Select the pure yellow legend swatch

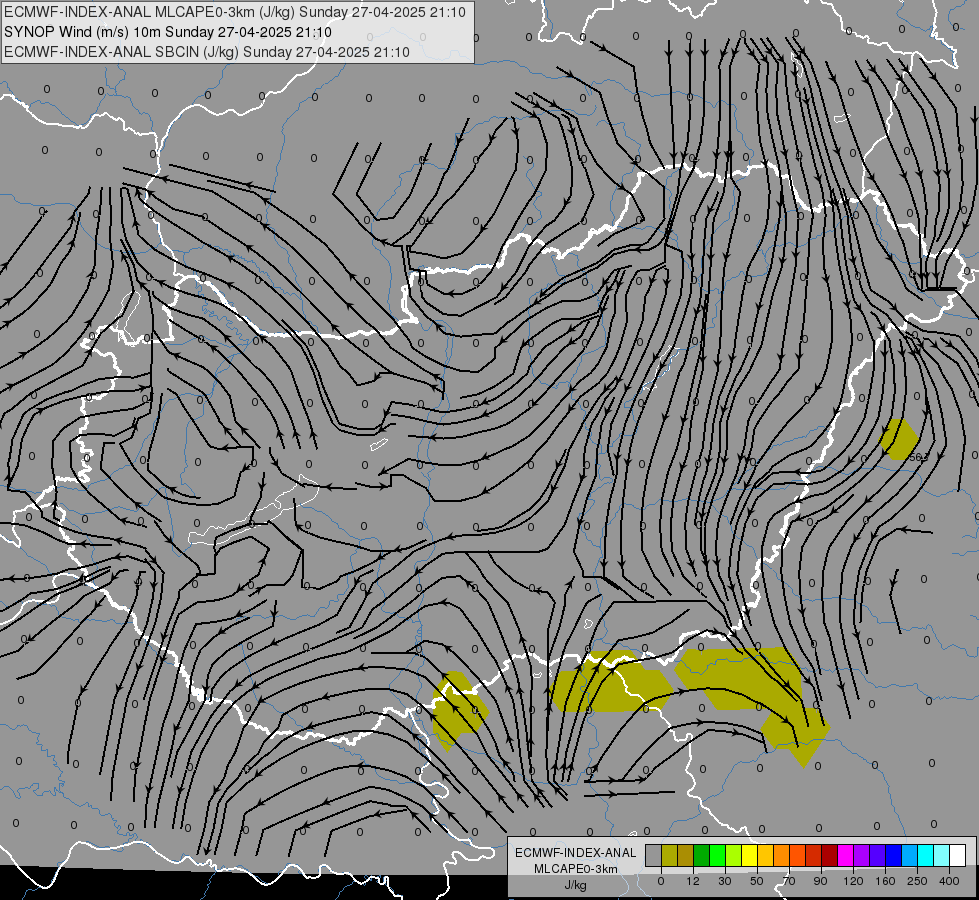(x=750, y=855)
